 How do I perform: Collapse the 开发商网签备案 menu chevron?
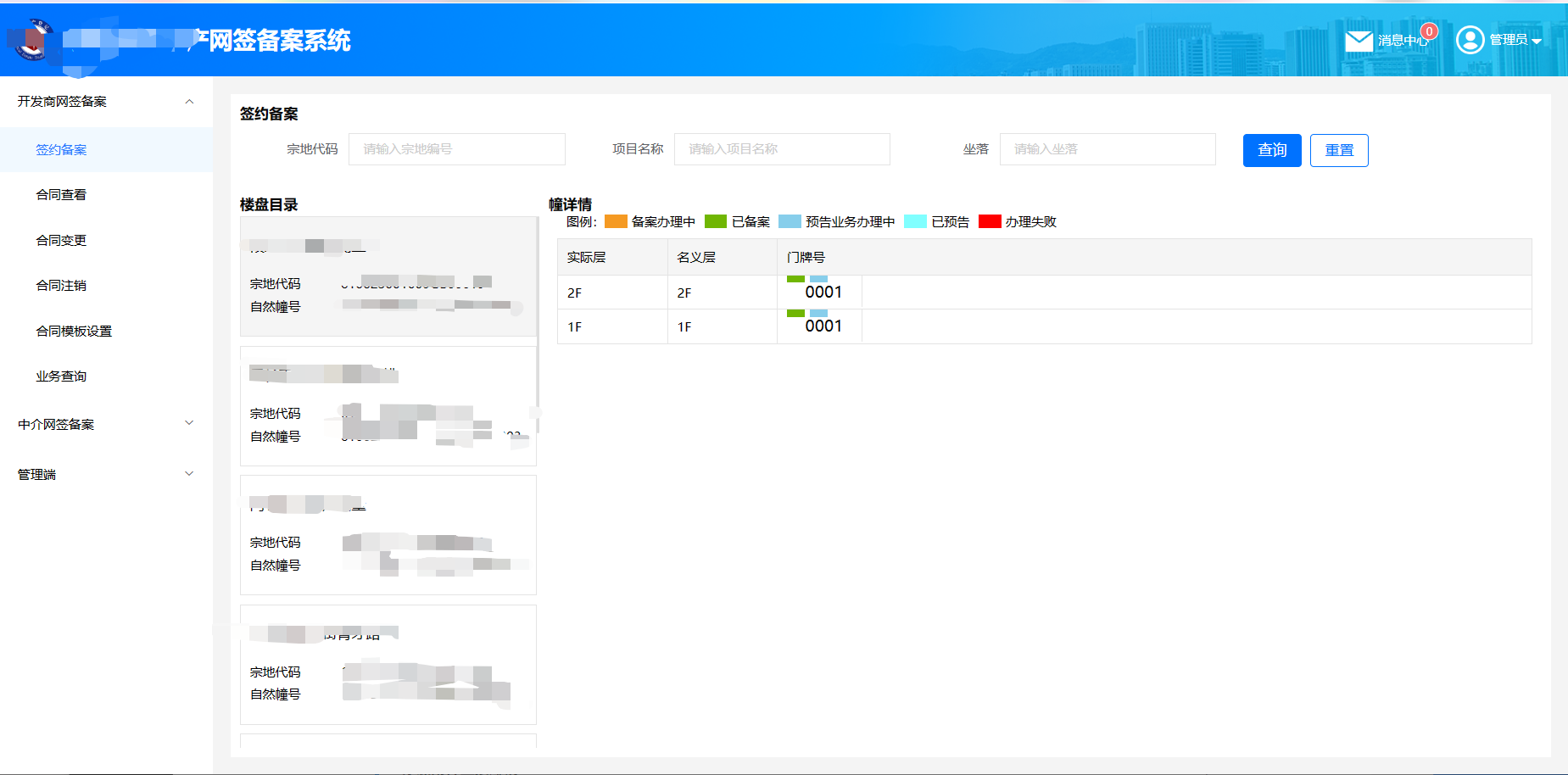click(189, 101)
